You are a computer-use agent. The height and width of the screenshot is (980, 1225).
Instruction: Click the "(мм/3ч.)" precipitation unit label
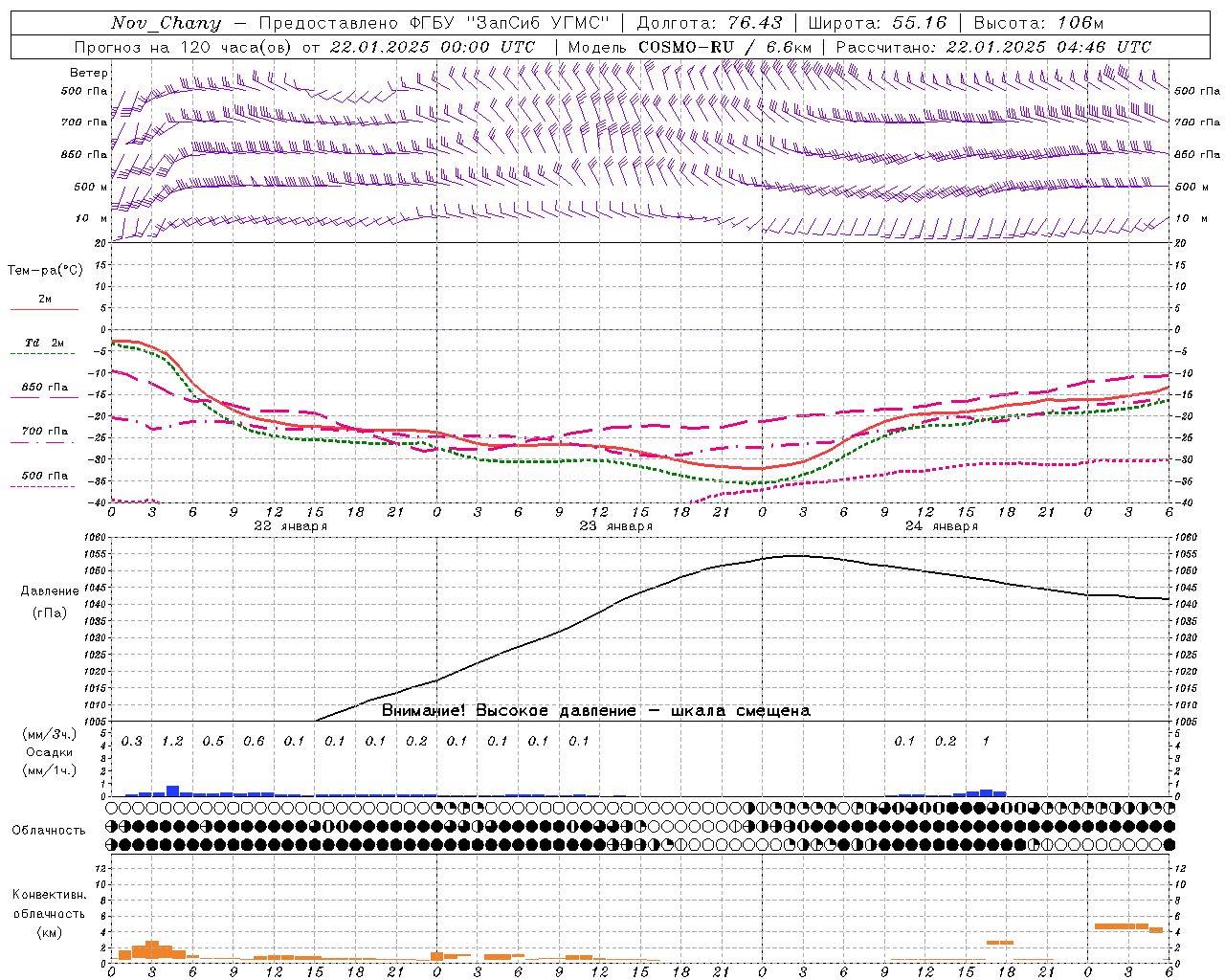point(50,735)
